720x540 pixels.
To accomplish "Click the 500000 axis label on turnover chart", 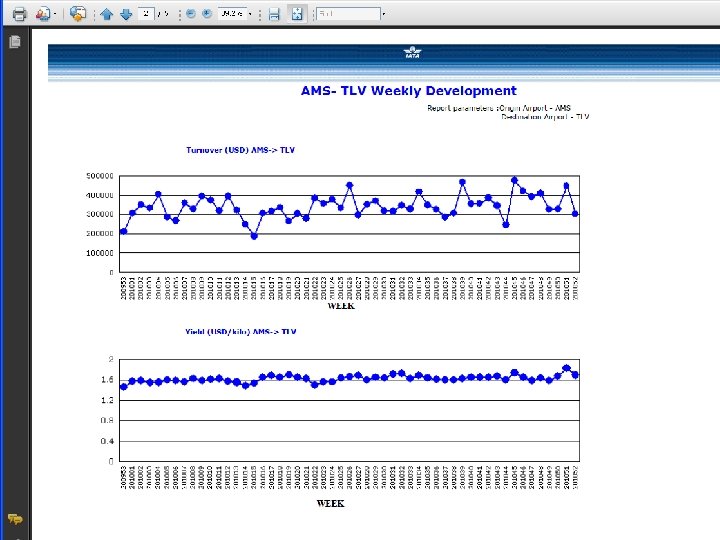I will click(x=100, y=176).
